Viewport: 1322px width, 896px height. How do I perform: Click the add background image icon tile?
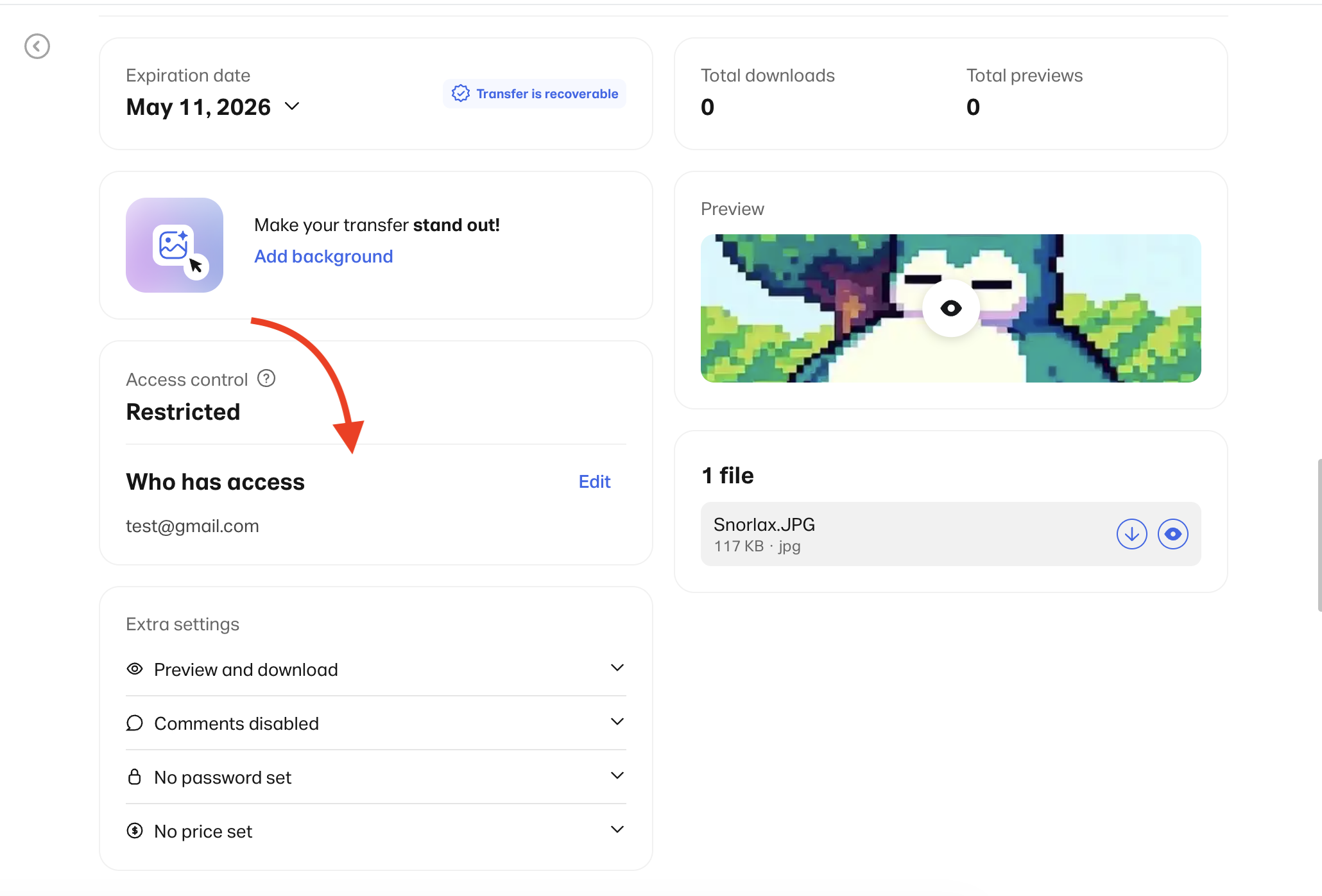[175, 245]
